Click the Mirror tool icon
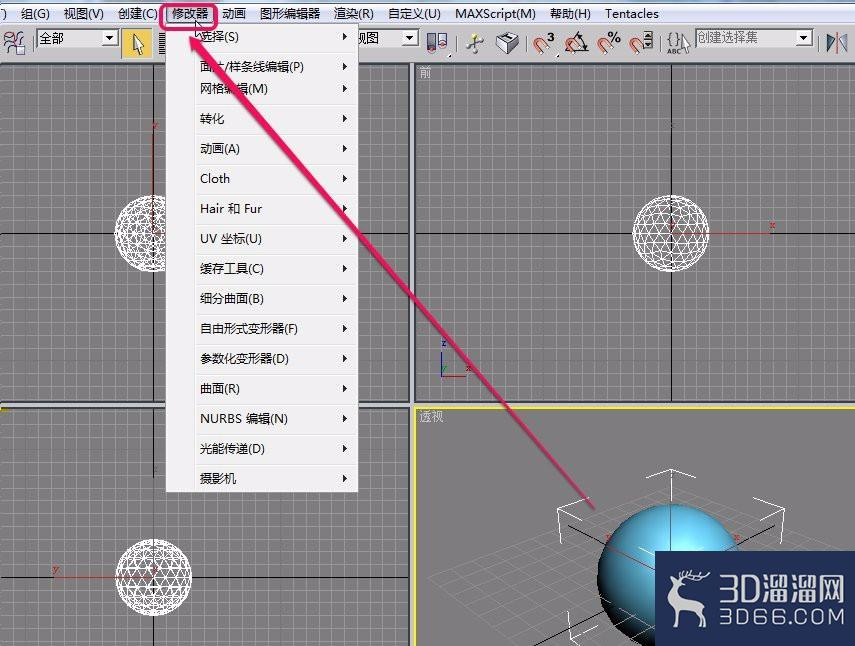 coord(836,43)
